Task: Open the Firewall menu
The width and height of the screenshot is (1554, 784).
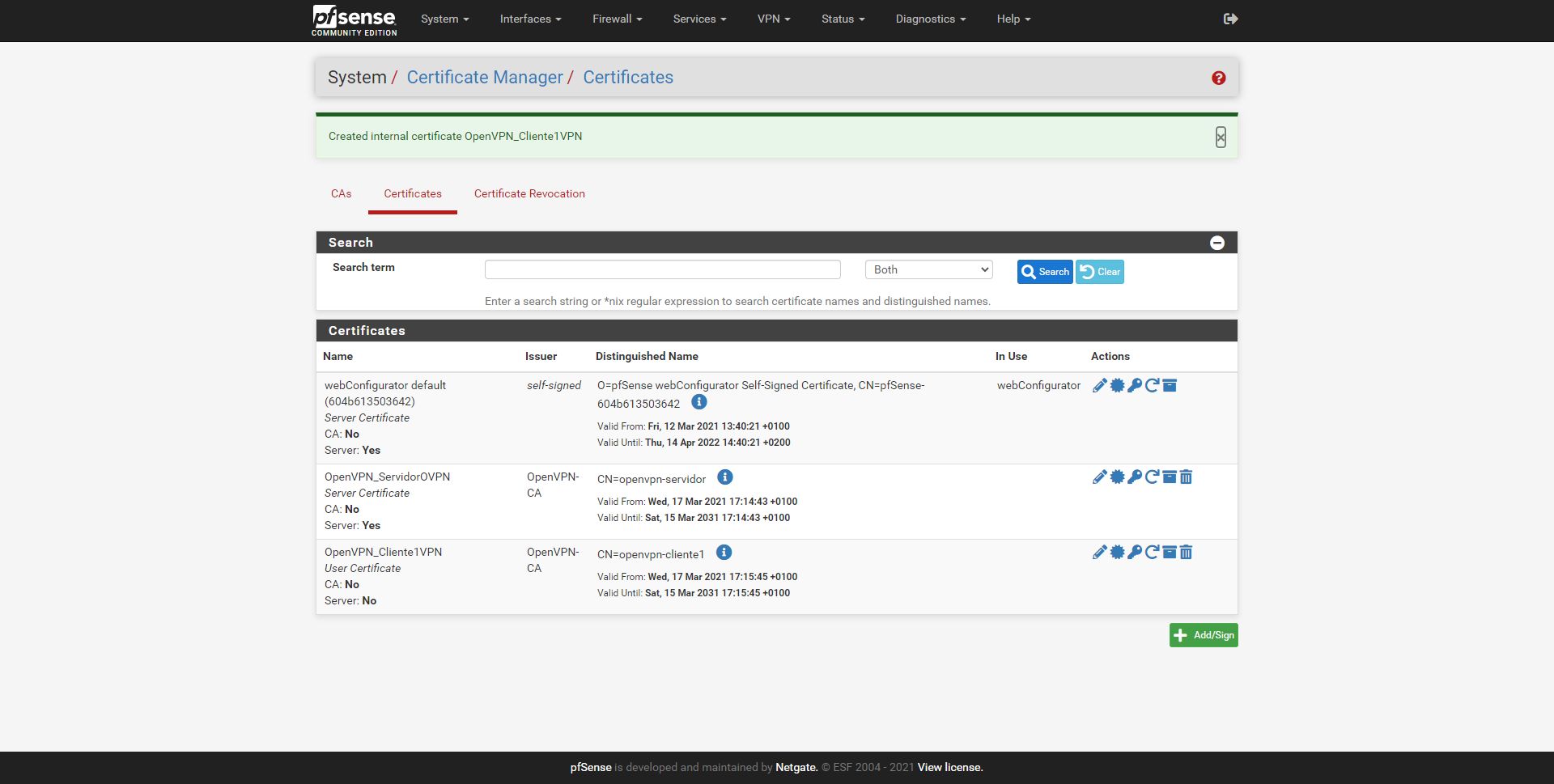Action: click(x=618, y=19)
